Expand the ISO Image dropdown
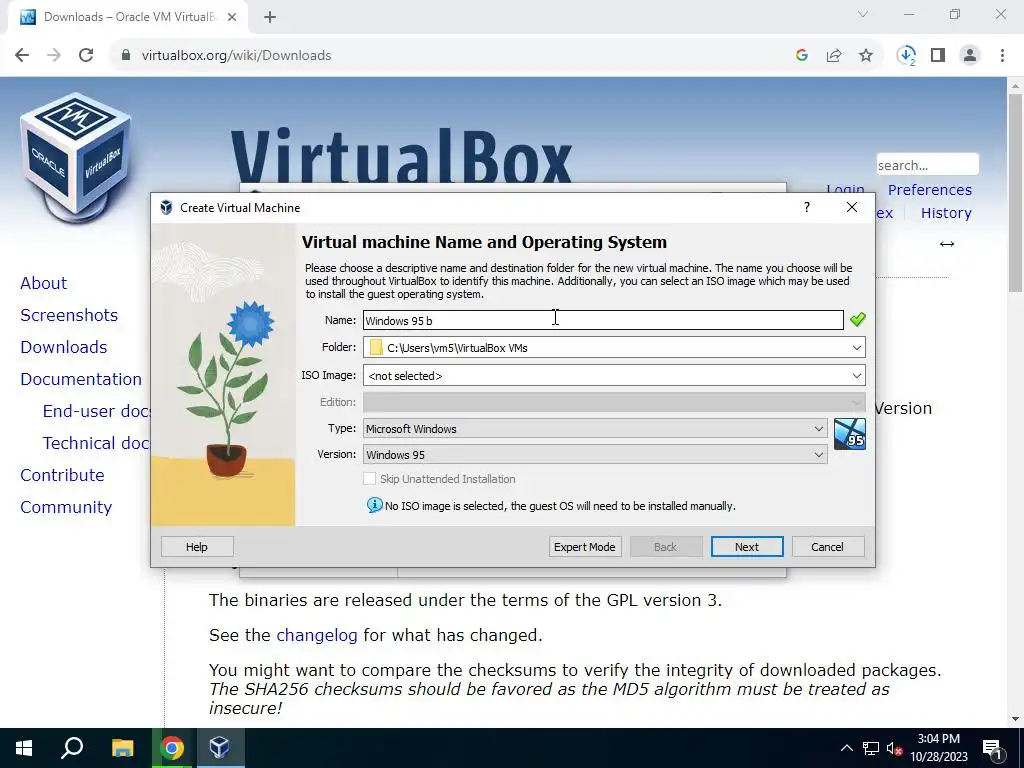 (x=857, y=376)
